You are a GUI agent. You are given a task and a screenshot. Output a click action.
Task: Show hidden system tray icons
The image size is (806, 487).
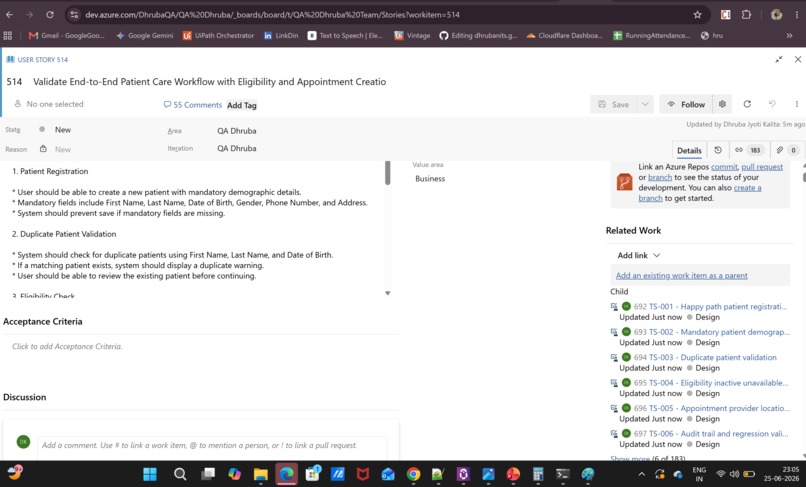[x=641, y=474]
